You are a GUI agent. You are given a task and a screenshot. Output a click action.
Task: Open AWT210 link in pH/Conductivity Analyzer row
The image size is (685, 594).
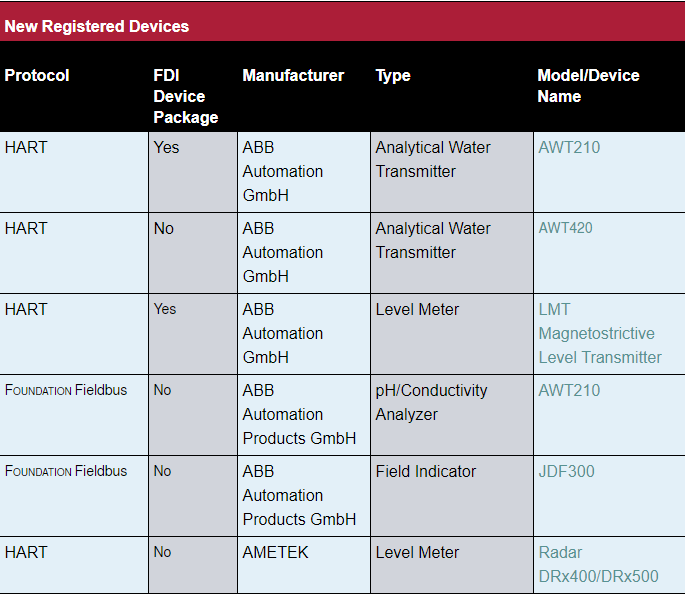[569, 390]
